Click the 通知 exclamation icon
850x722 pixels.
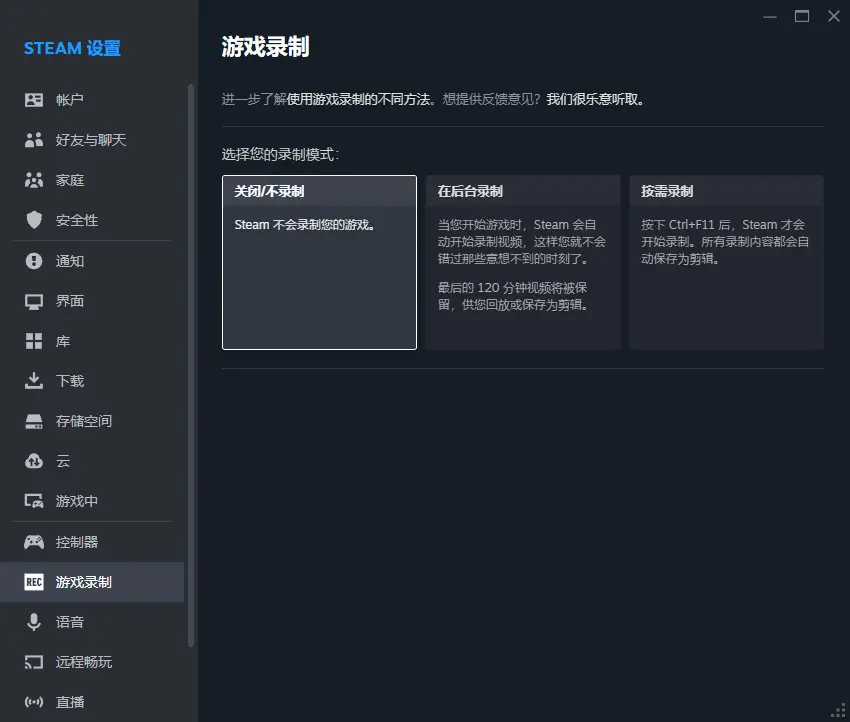[x=34, y=261]
